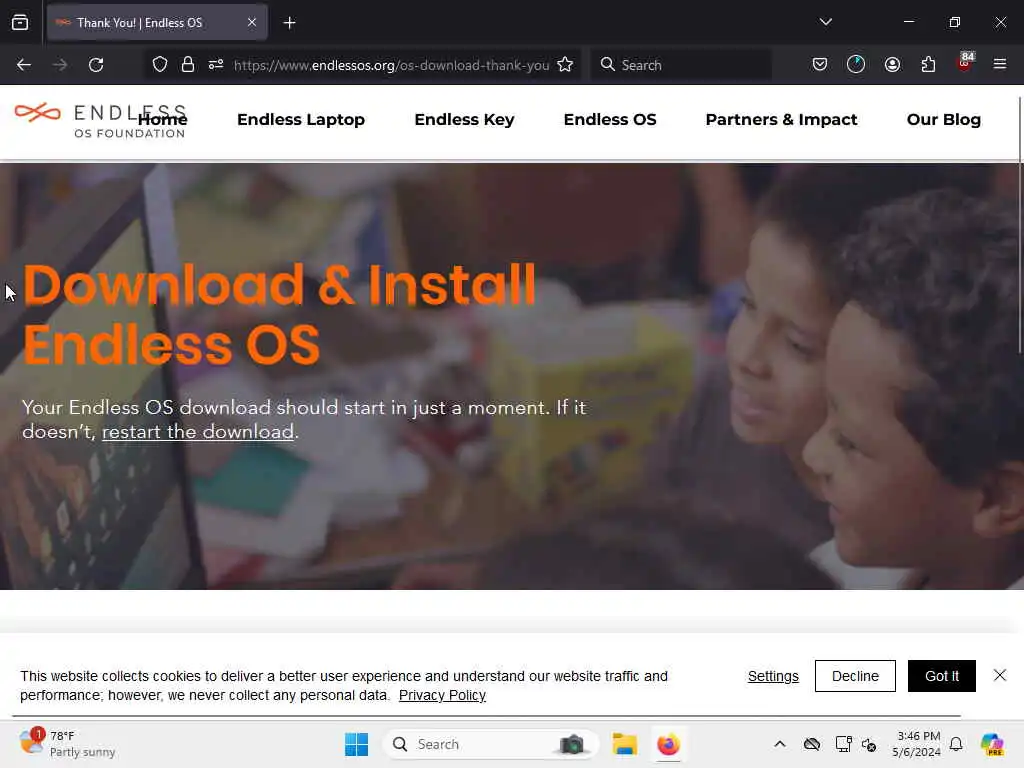Open site permissions icon in address bar
Viewport: 1024px width, 768px height.
[216, 64]
